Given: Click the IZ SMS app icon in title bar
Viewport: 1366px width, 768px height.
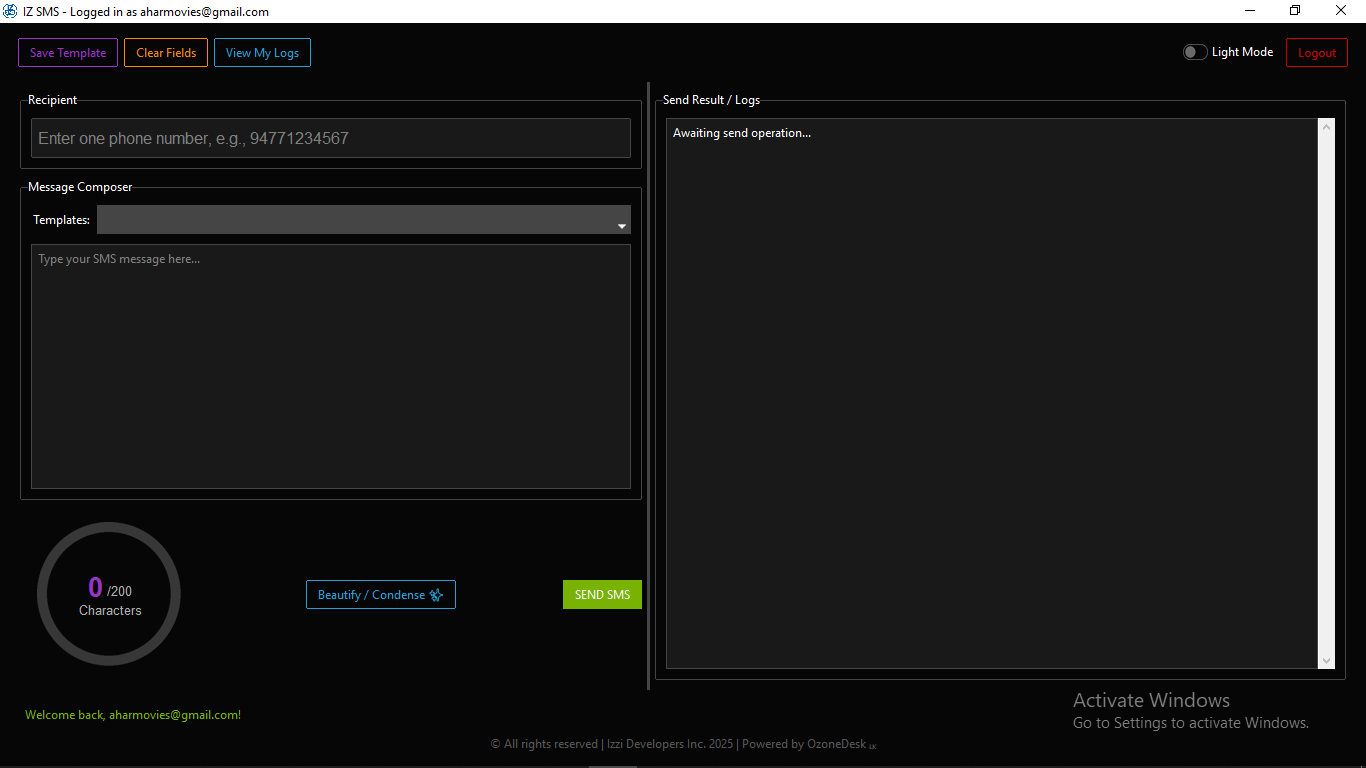Looking at the screenshot, I should tap(10, 11).
